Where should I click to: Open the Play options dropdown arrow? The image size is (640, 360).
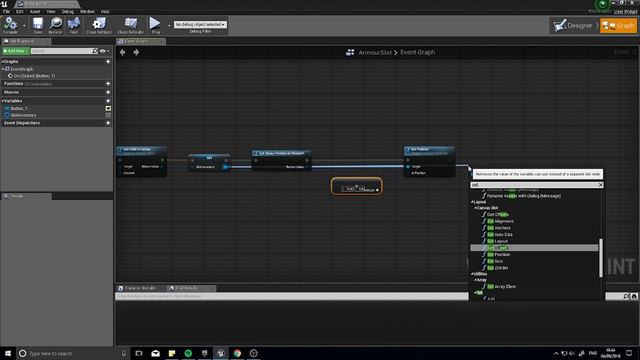[169, 26]
